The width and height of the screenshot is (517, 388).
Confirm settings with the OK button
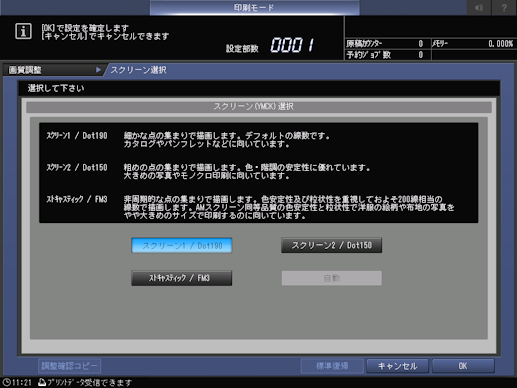(463, 366)
